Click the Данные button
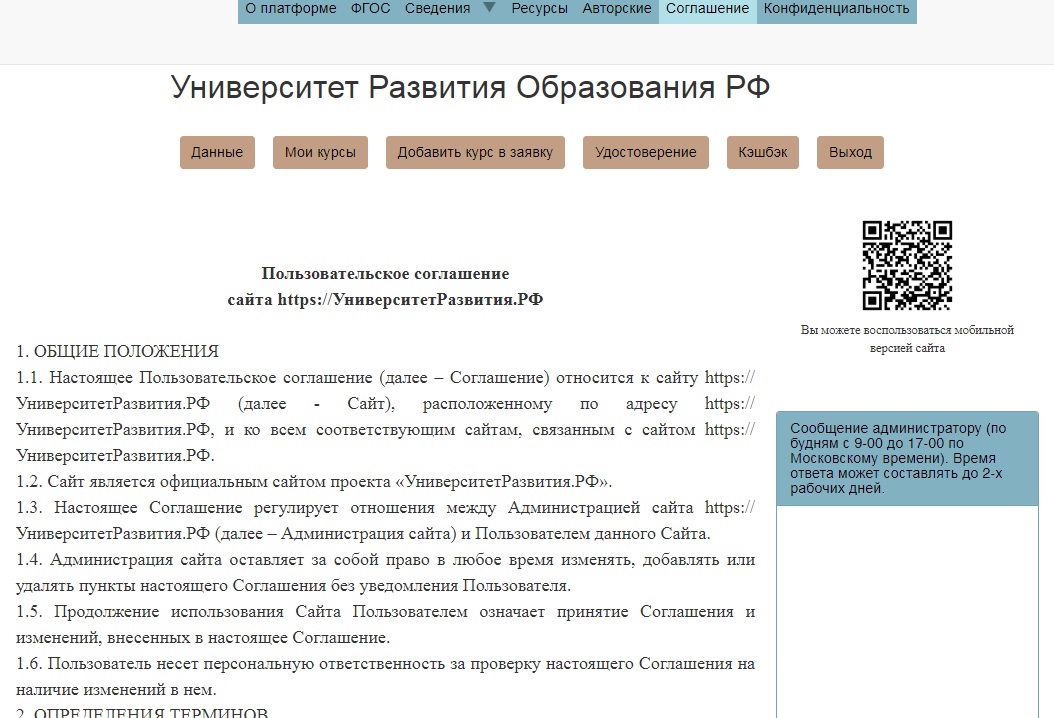Screen dimensions: 1054x718 click(x=217, y=153)
